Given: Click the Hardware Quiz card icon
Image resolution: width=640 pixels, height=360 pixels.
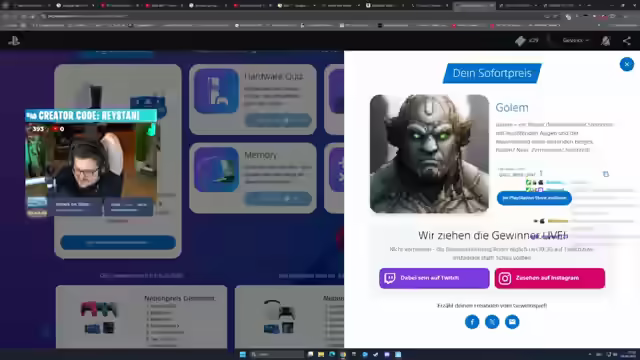Looking at the screenshot, I should (216, 91).
